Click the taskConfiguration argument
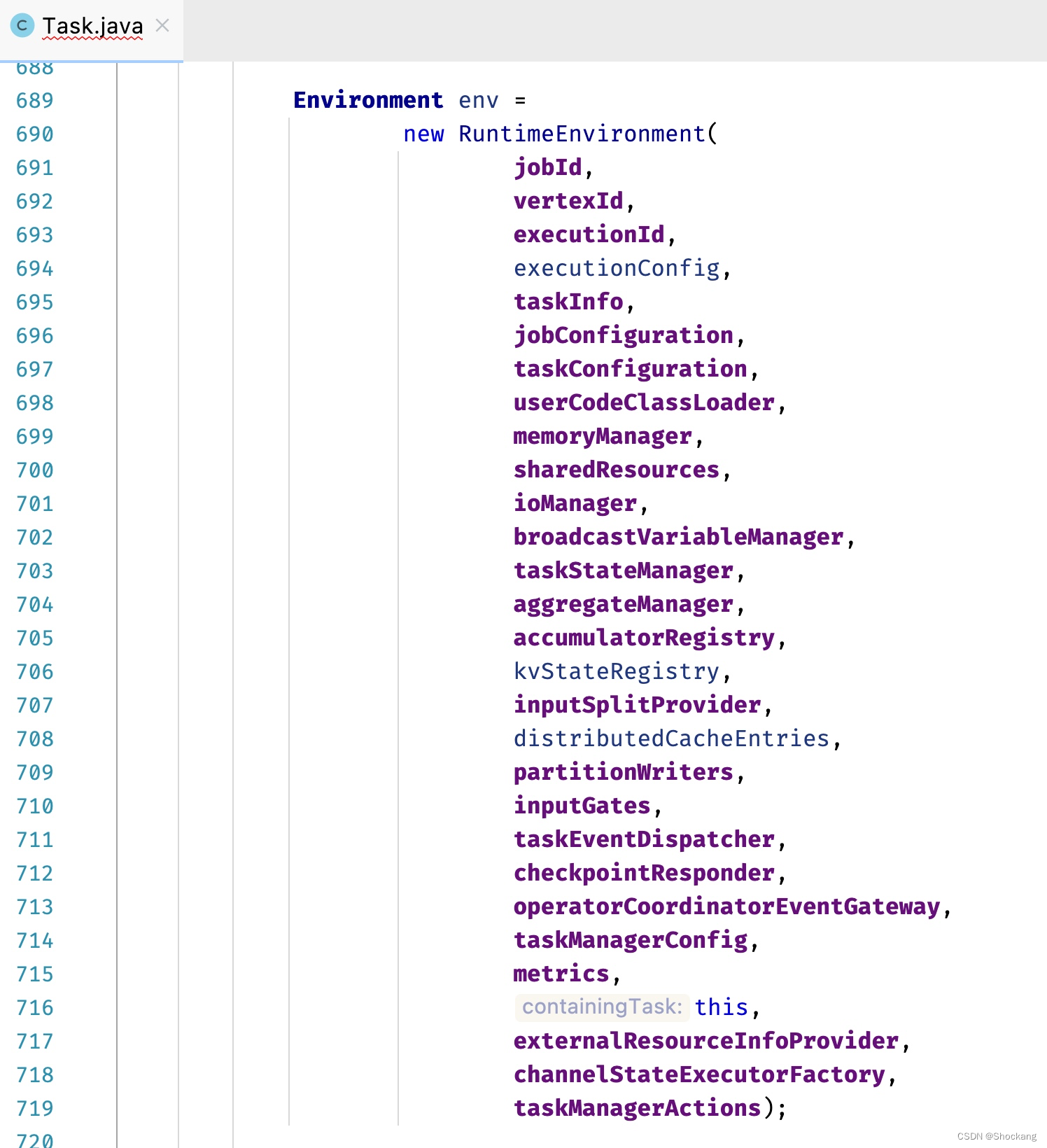The image size is (1047, 1148). coord(631,370)
